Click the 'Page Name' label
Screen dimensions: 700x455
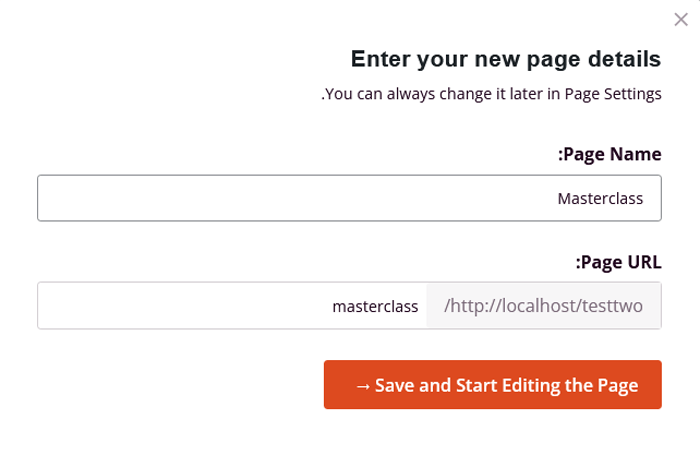pos(609,154)
